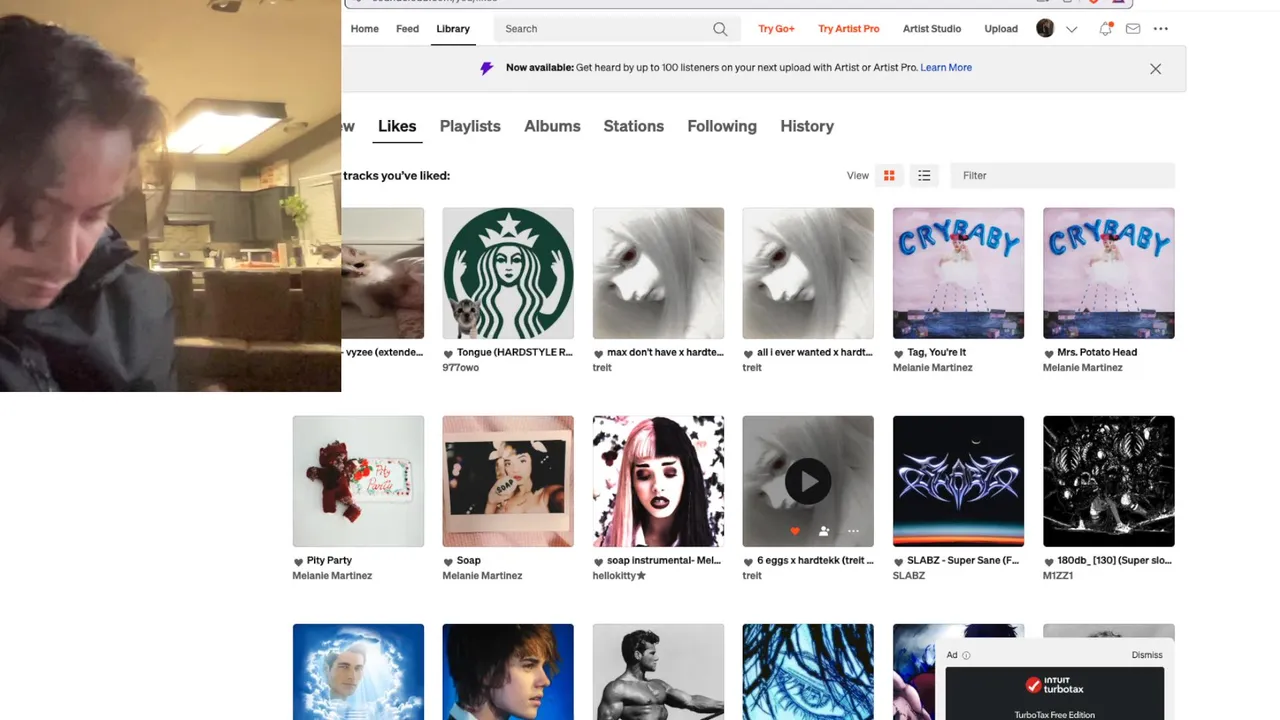Focus the Search field
The width and height of the screenshot is (1280, 720).
(x=617, y=29)
